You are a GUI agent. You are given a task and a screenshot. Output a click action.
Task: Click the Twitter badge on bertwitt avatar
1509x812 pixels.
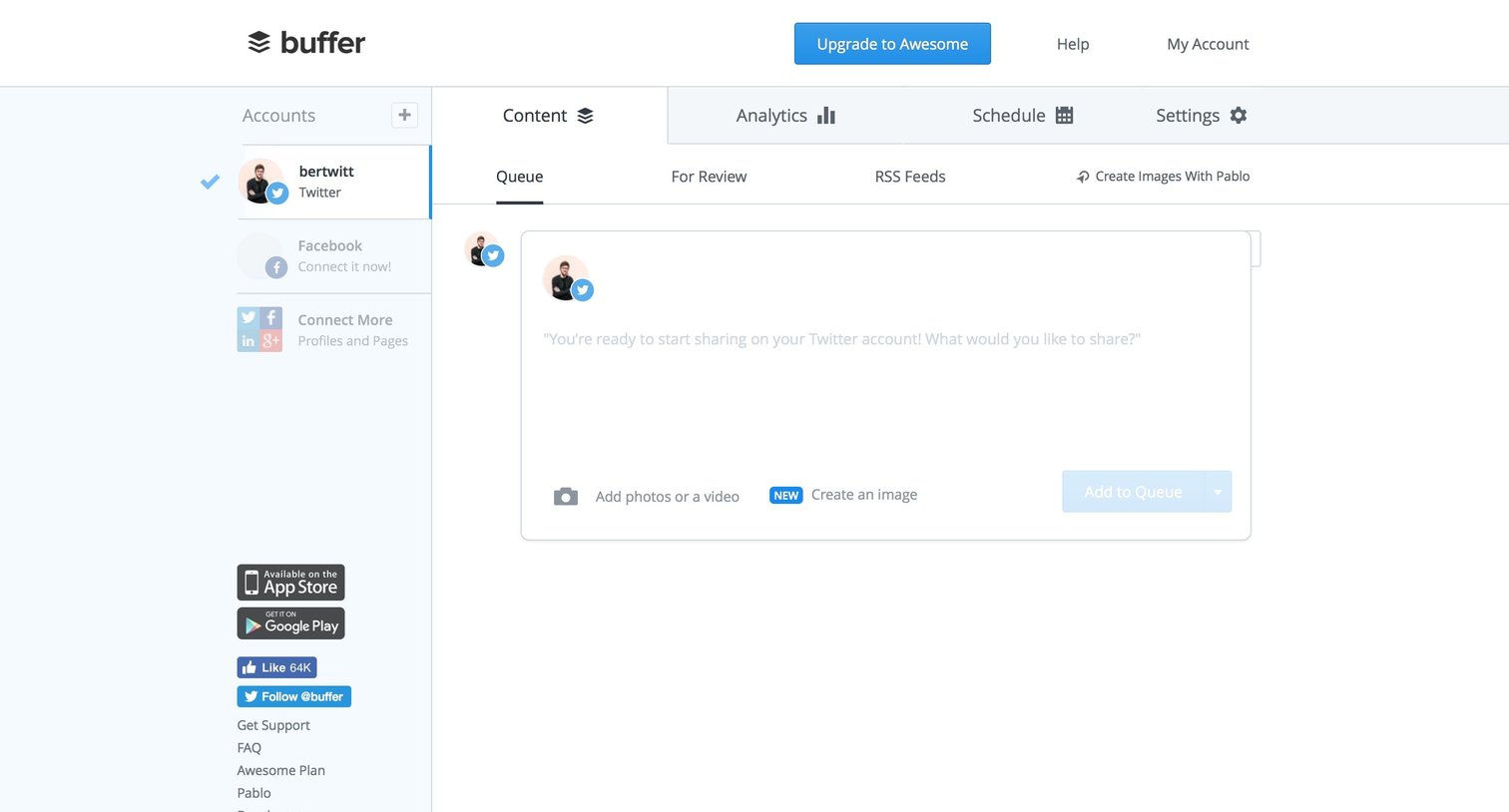coord(278,194)
